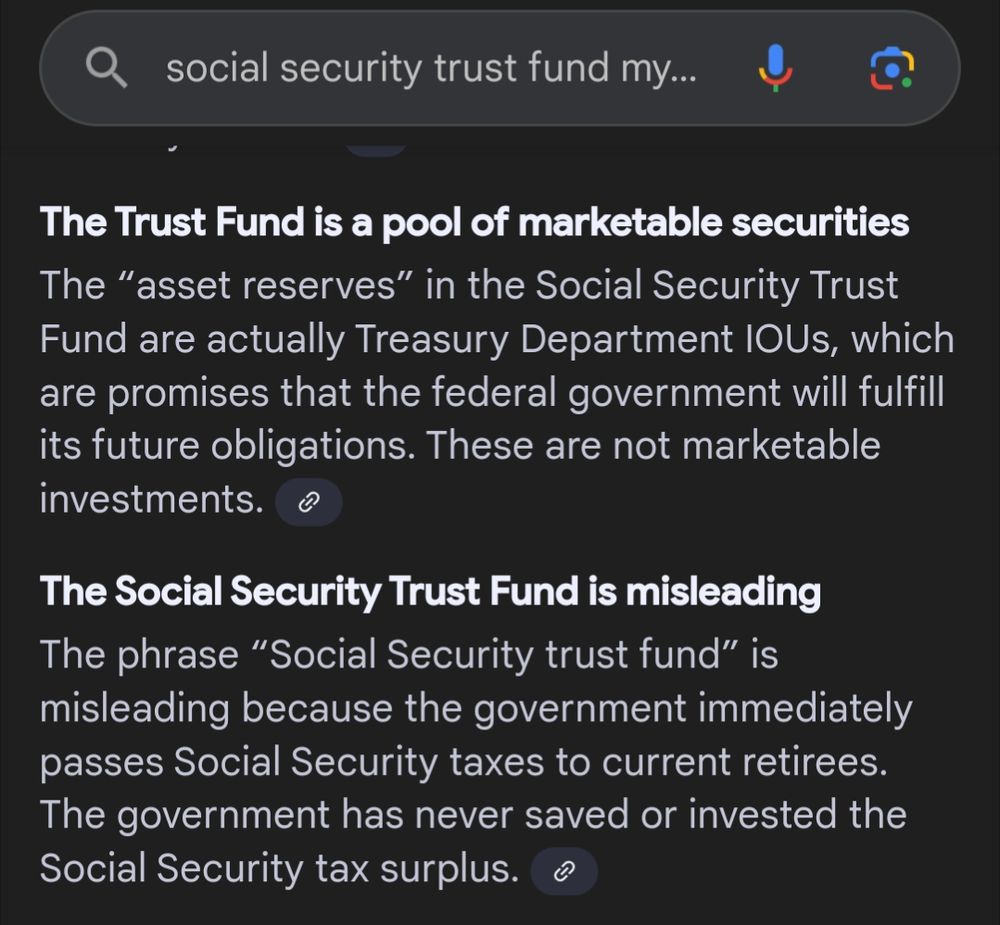Open source link icon after "investments."
Screen dimensions: 1000x925
(308, 503)
